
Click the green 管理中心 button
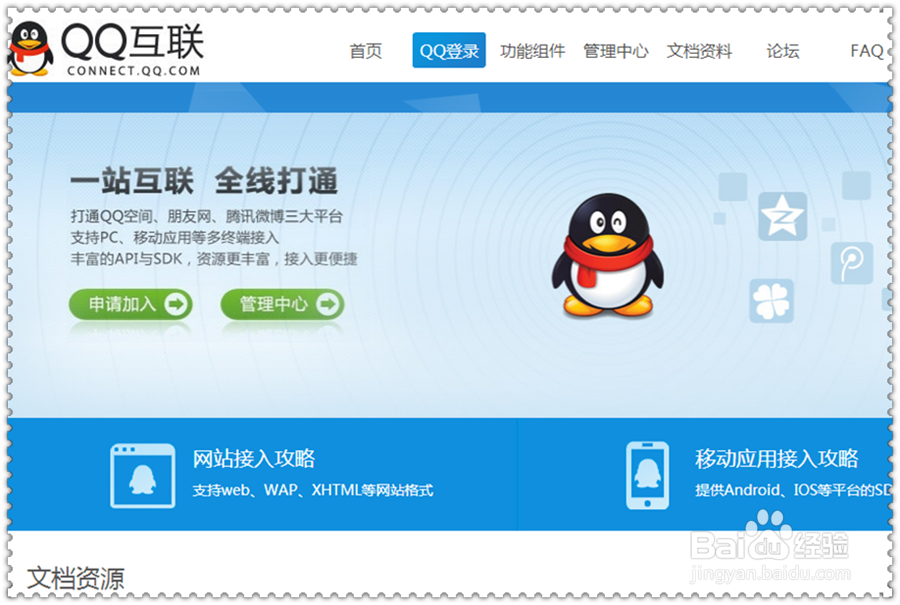(282, 304)
